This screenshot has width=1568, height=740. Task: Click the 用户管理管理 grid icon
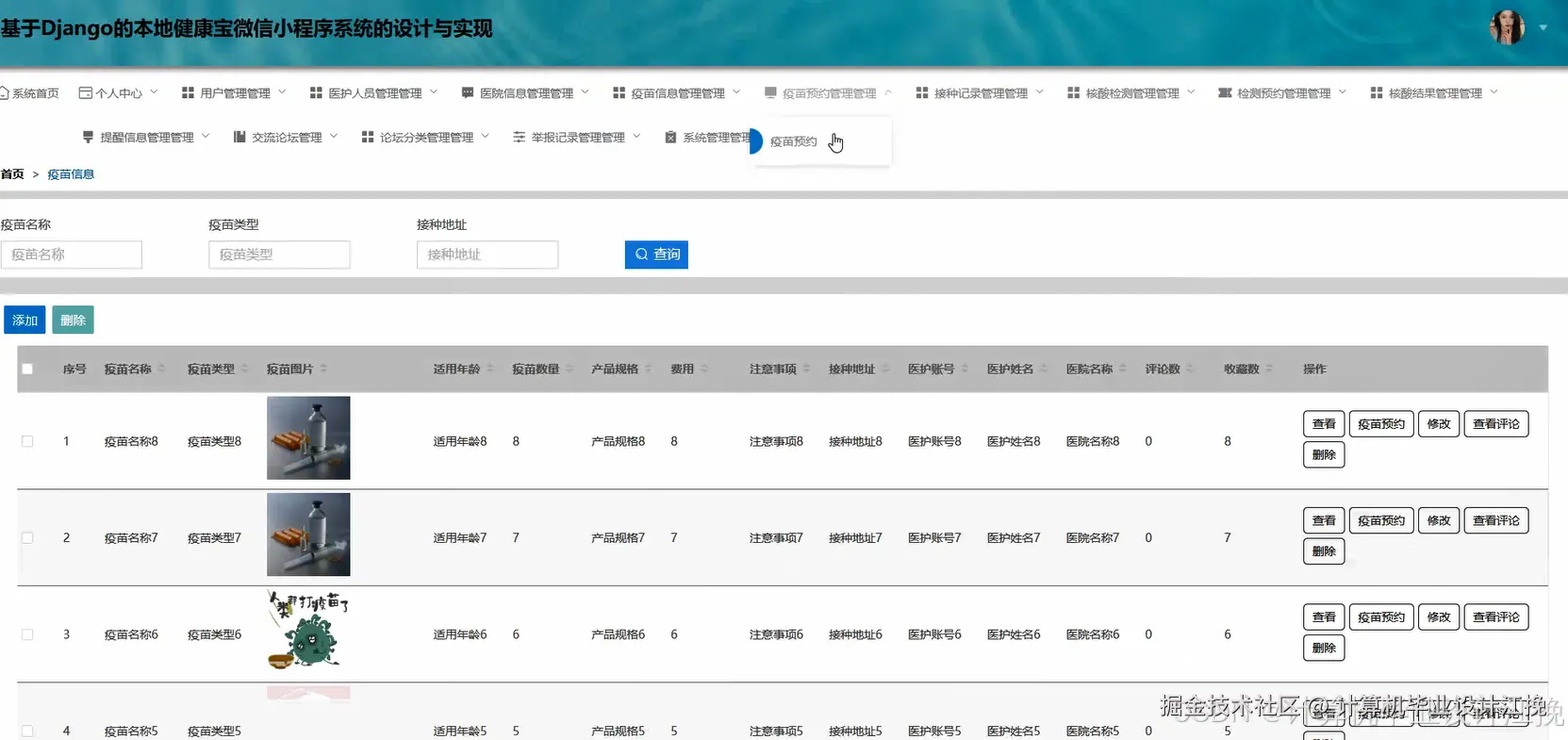point(188,93)
